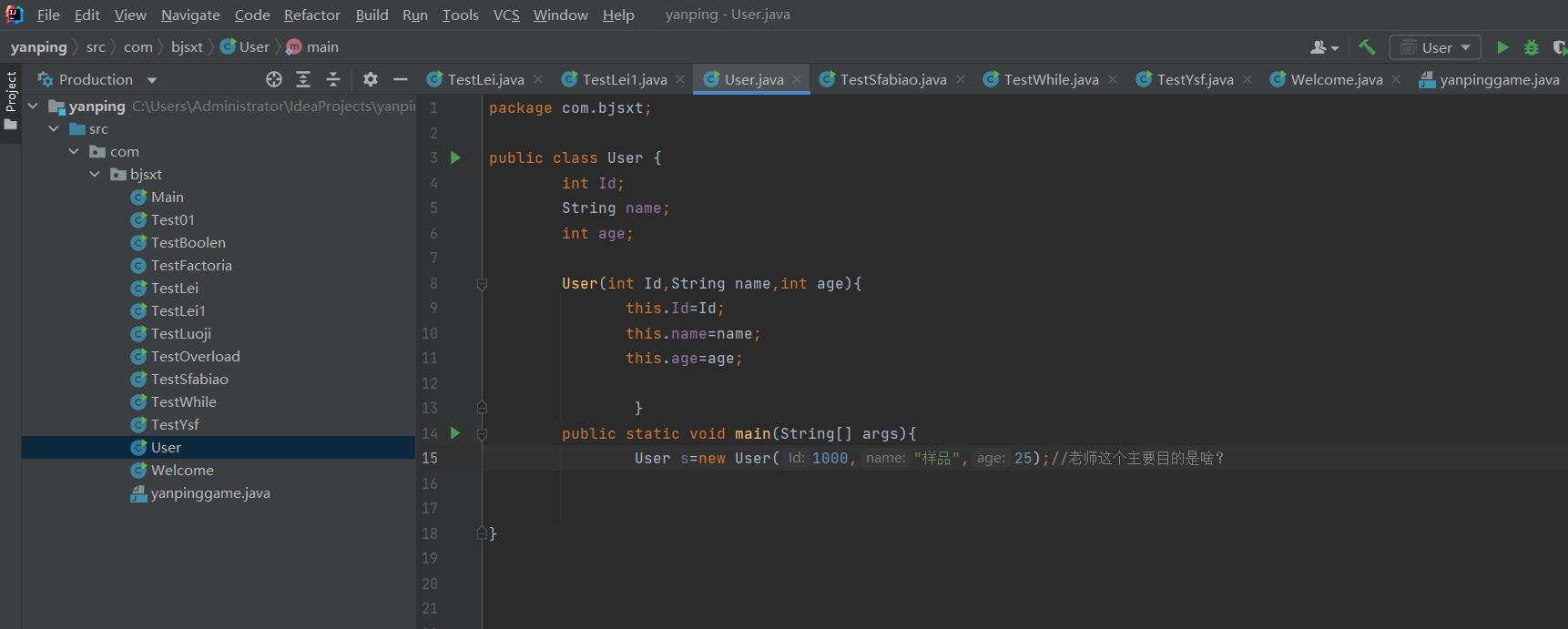
Task: Click the locate/select opened file target icon
Action: (x=274, y=79)
